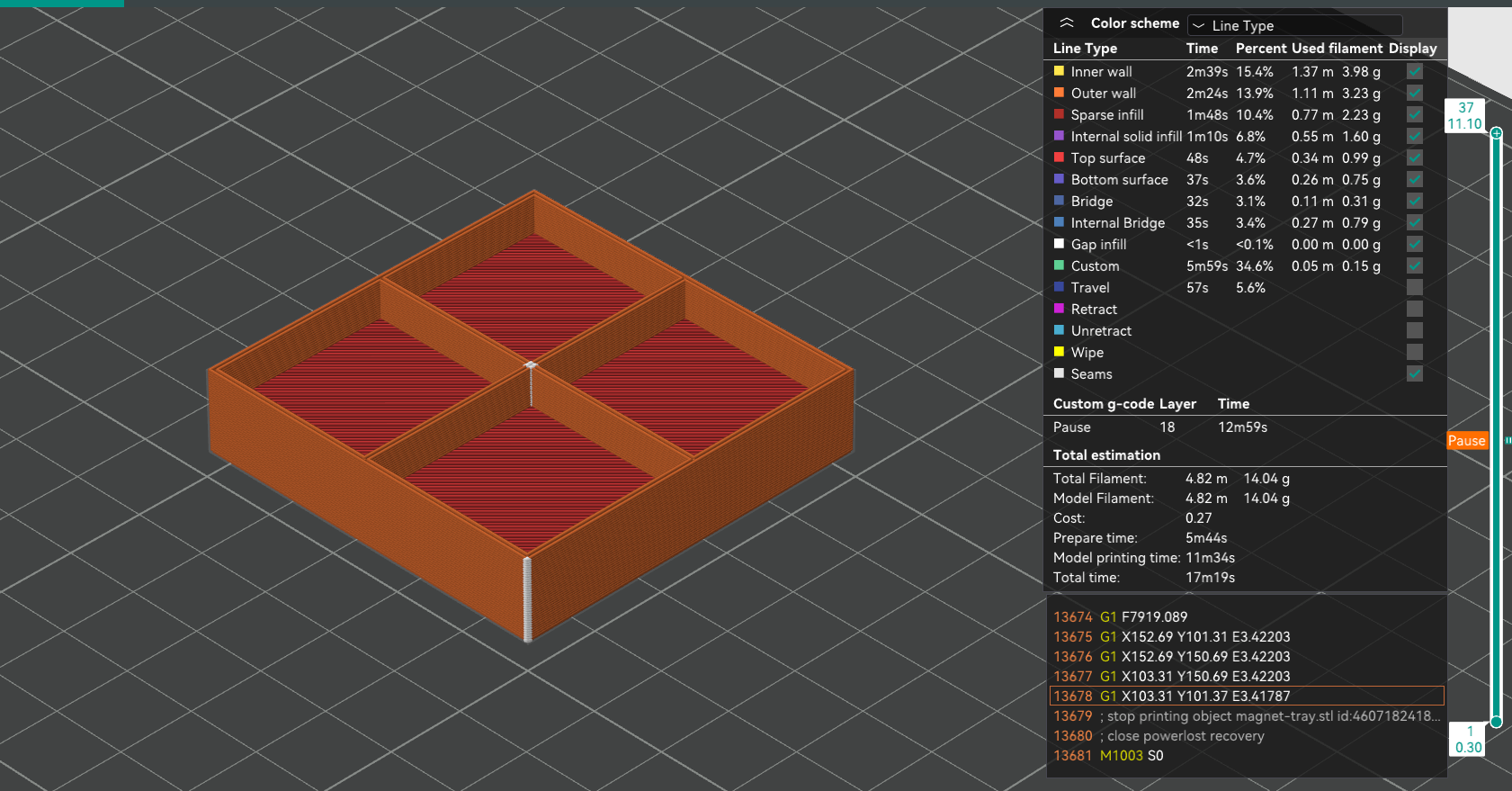This screenshot has width=1512, height=791.
Task: Collapse the Color scheme legend panel
Action: 1067,23
